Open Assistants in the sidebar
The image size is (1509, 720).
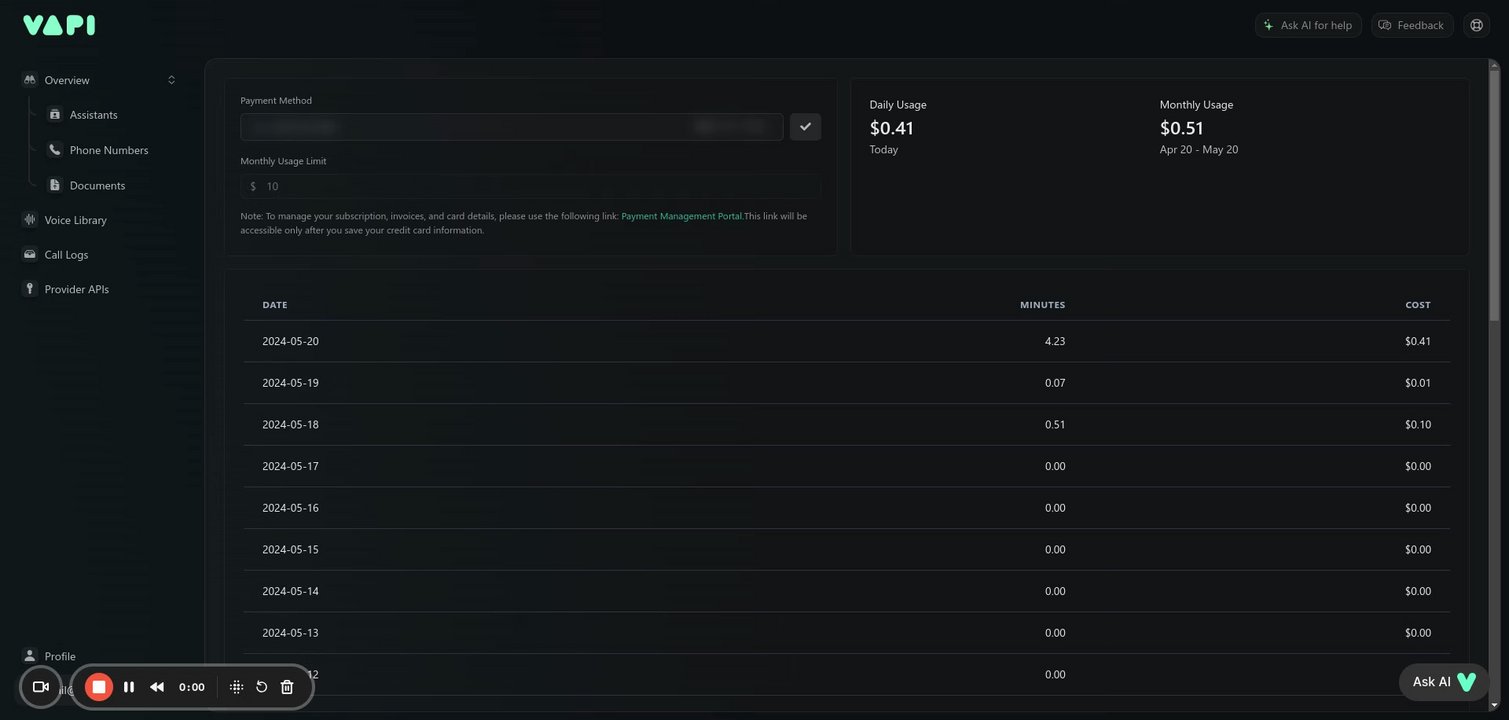tap(93, 115)
